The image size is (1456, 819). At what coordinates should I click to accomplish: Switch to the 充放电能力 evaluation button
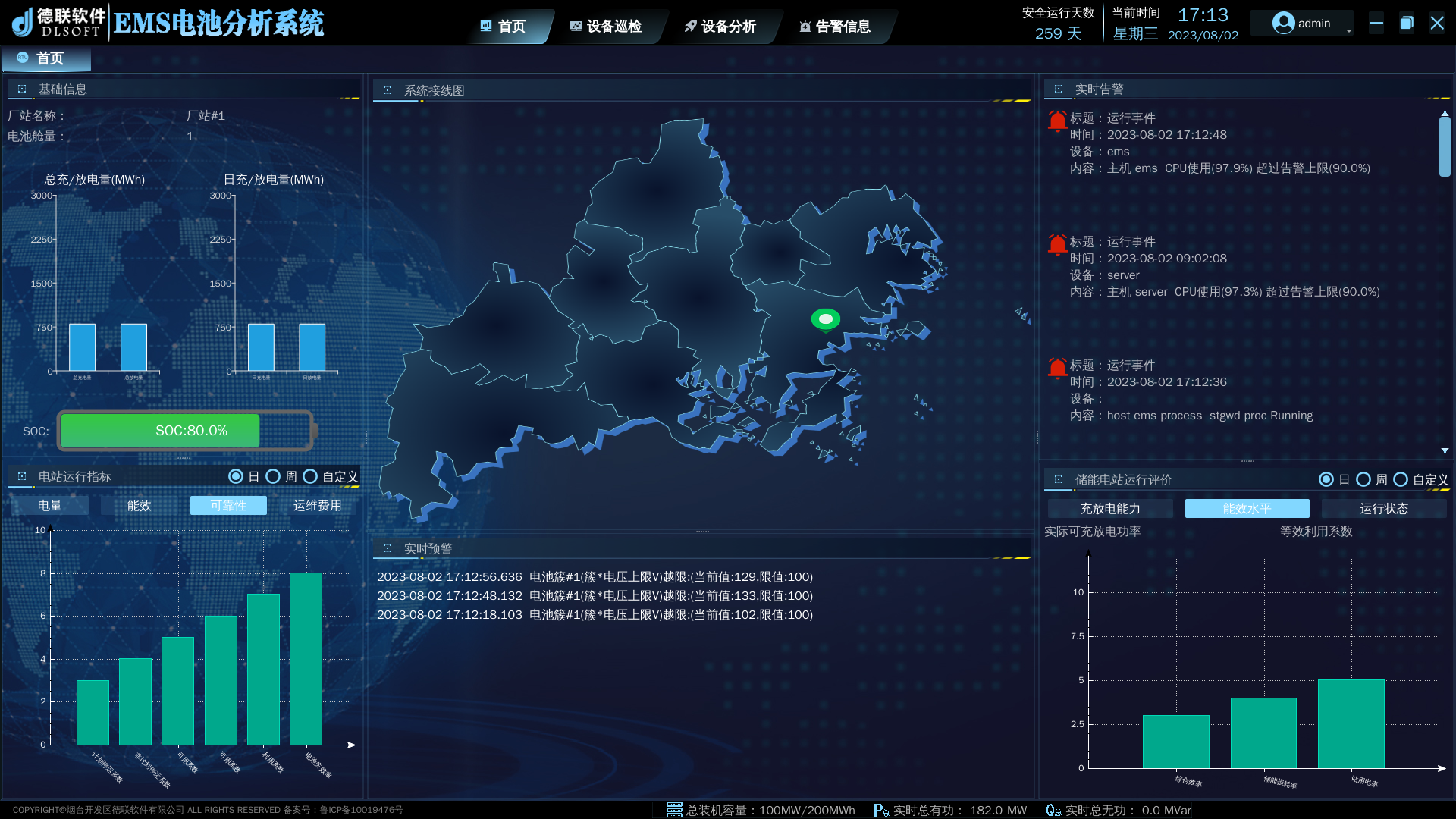point(1109,509)
